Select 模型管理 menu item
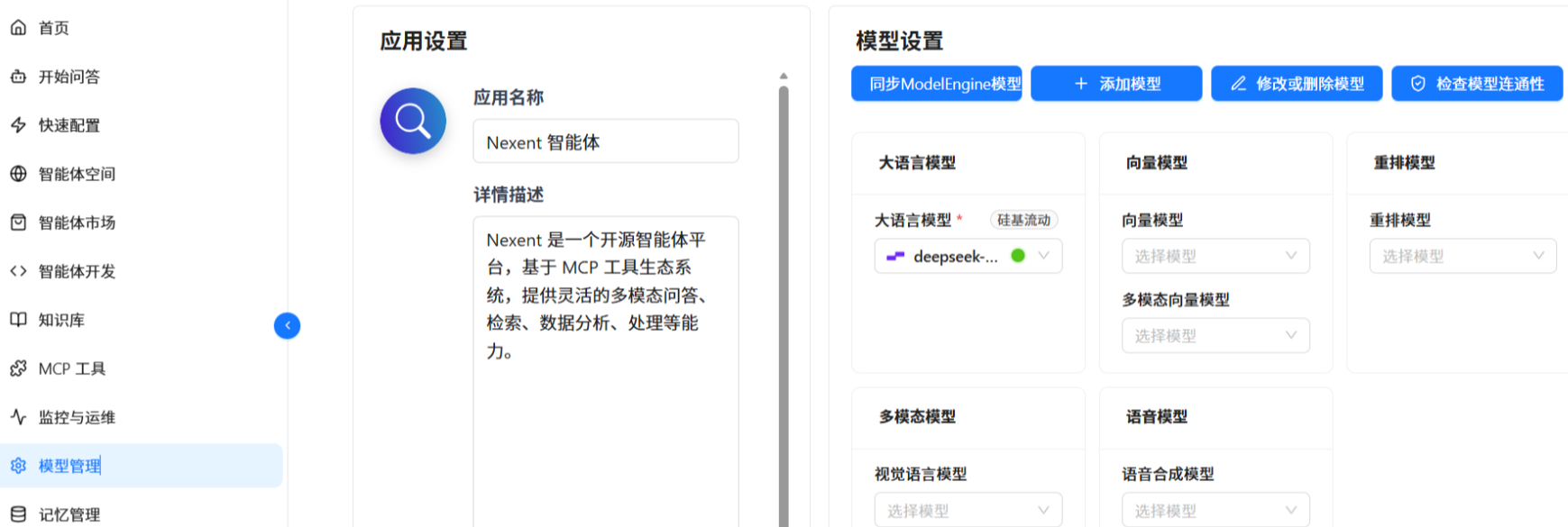Image resolution: width=1568 pixels, height=527 pixels. [x=142, y=466]
